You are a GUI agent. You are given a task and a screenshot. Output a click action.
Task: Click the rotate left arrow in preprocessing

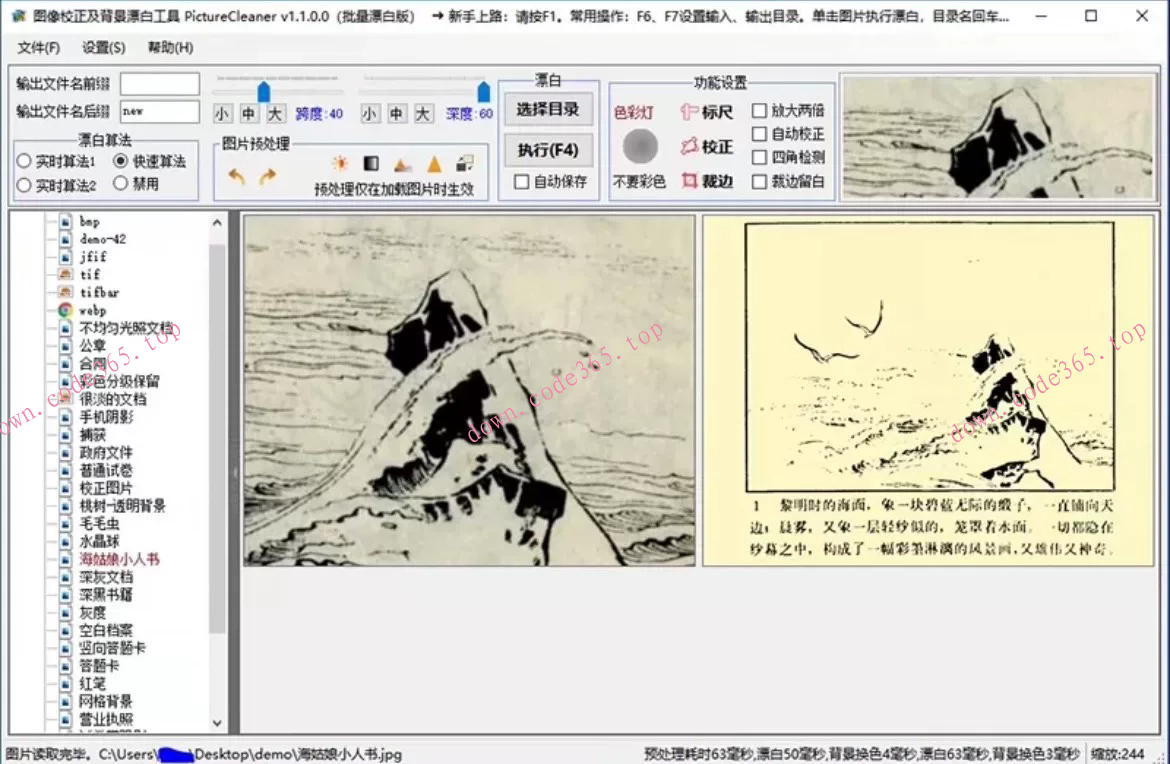point(236,176)
